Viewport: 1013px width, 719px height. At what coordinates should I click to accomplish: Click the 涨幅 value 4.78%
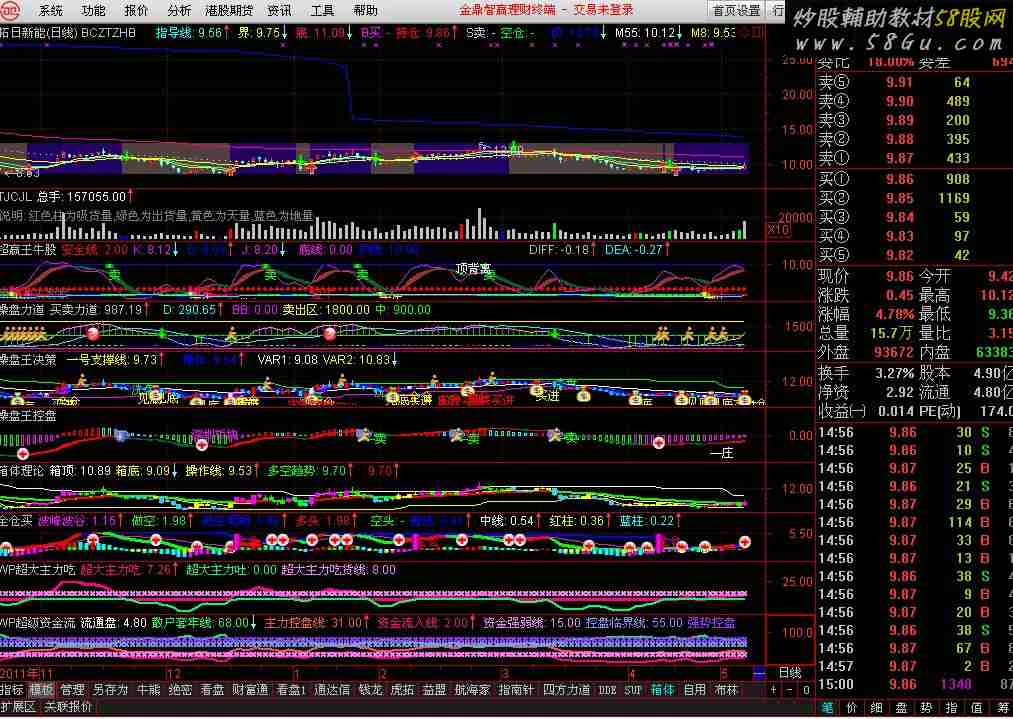(x=894, y=315)
